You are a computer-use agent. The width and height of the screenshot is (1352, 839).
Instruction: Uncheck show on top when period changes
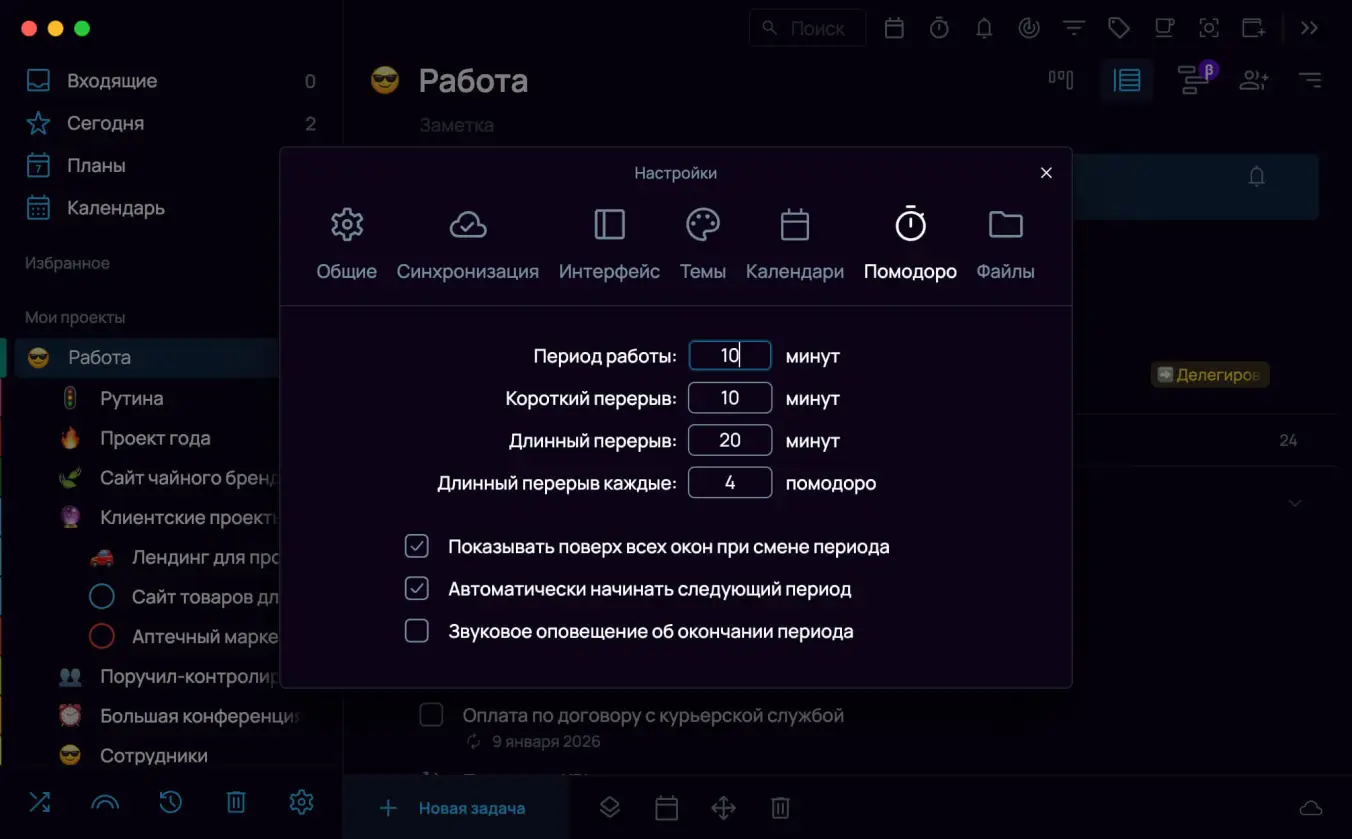point(417,546)
